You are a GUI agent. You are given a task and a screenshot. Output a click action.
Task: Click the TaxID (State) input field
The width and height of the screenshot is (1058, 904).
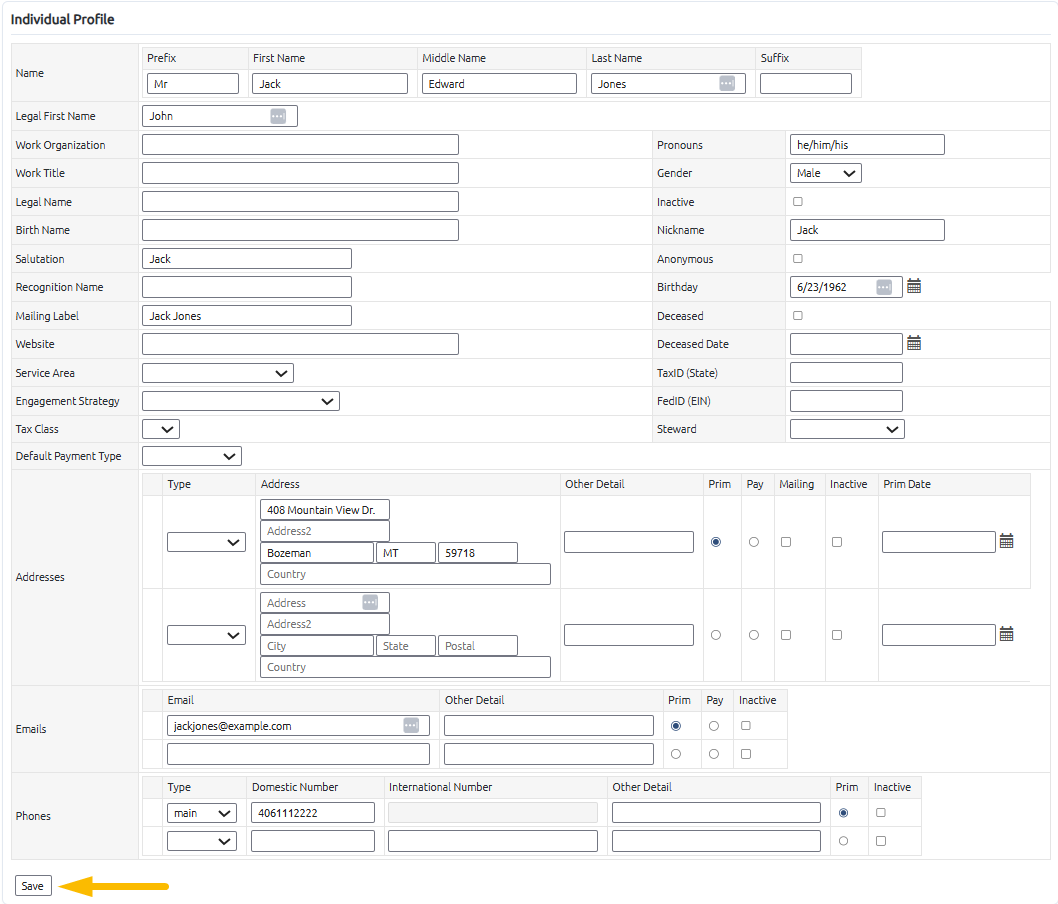846,372
